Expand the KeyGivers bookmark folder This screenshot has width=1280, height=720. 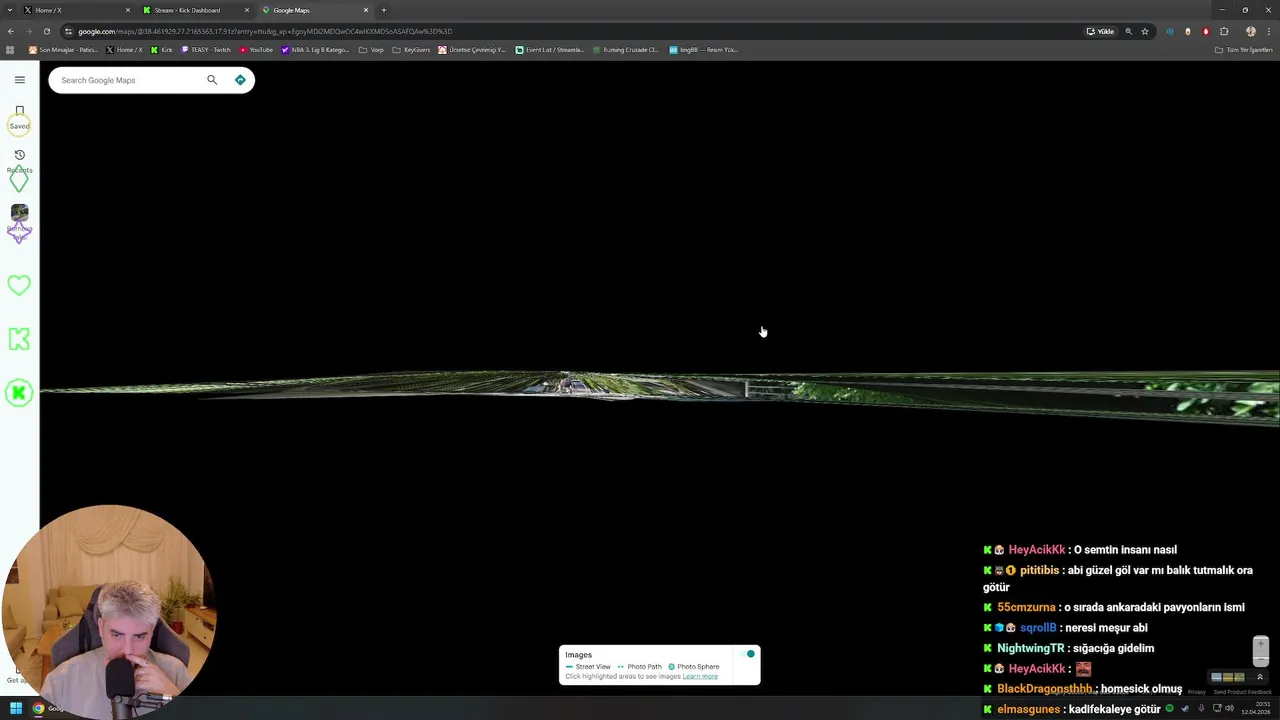coord(411,49)
